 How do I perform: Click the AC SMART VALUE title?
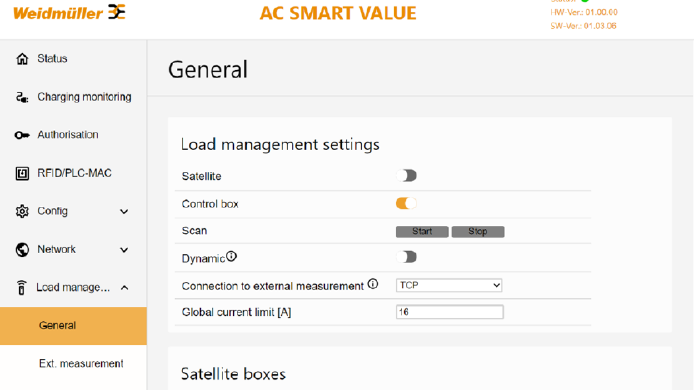click(338, 13)
